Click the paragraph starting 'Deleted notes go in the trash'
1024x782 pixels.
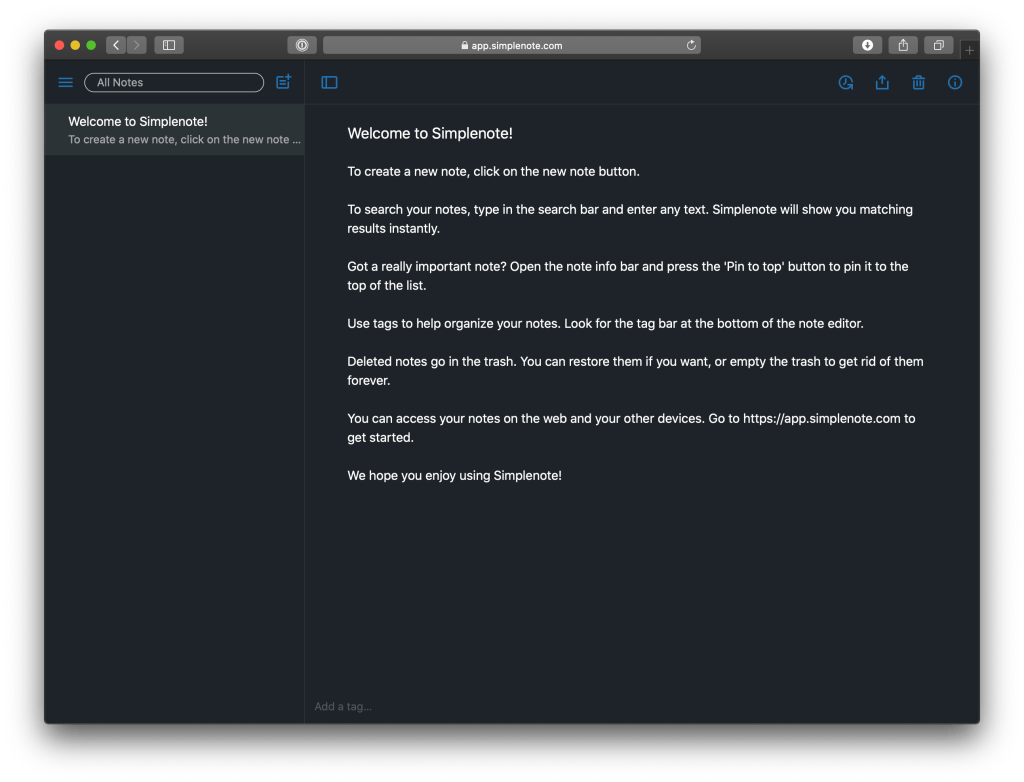click(x=635, y=370)
